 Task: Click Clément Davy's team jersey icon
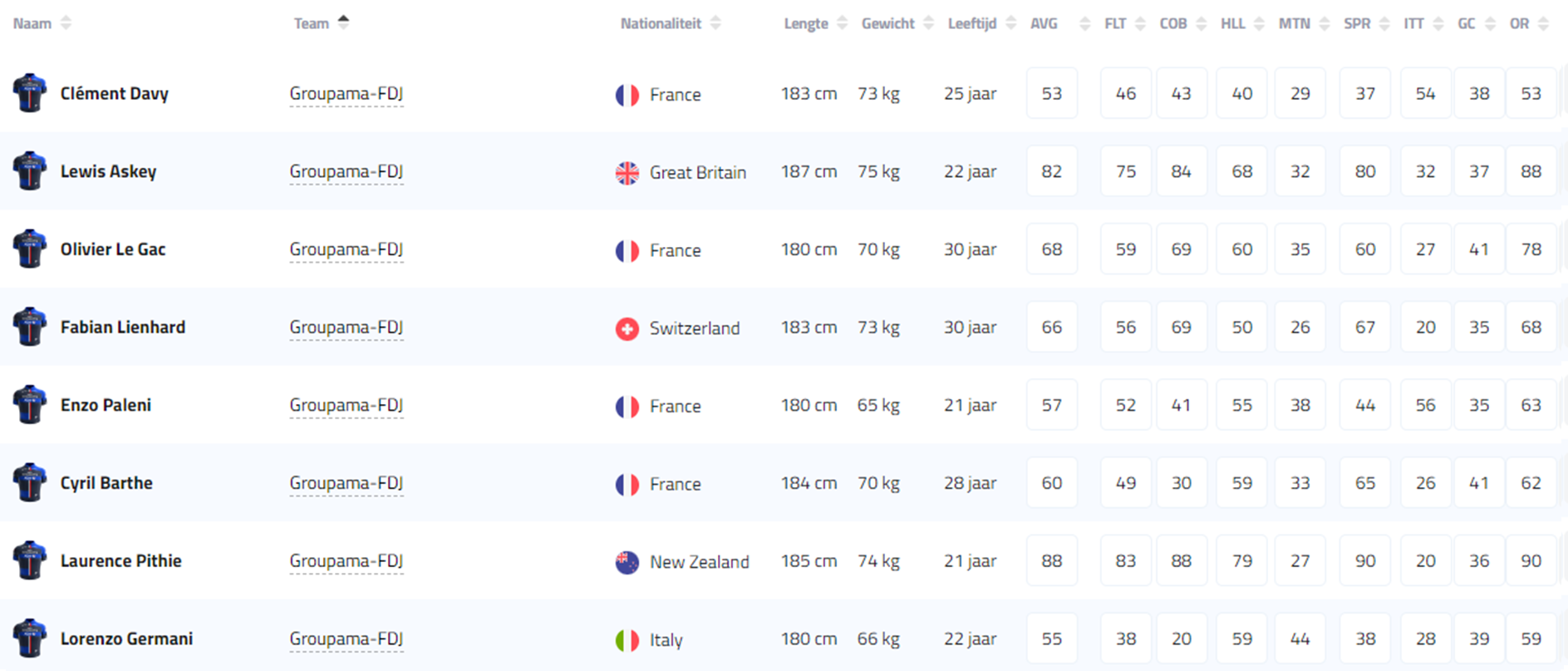click(29, 93)
